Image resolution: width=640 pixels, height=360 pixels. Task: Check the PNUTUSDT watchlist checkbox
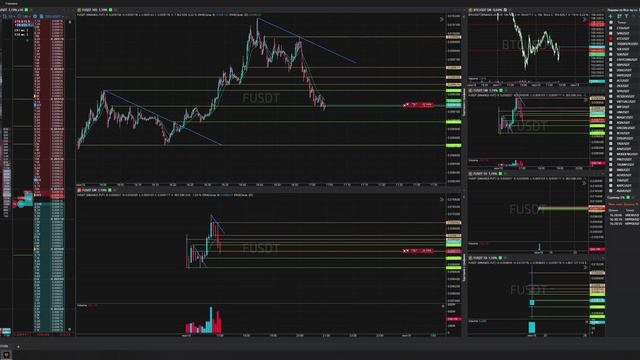pos(611,159)
